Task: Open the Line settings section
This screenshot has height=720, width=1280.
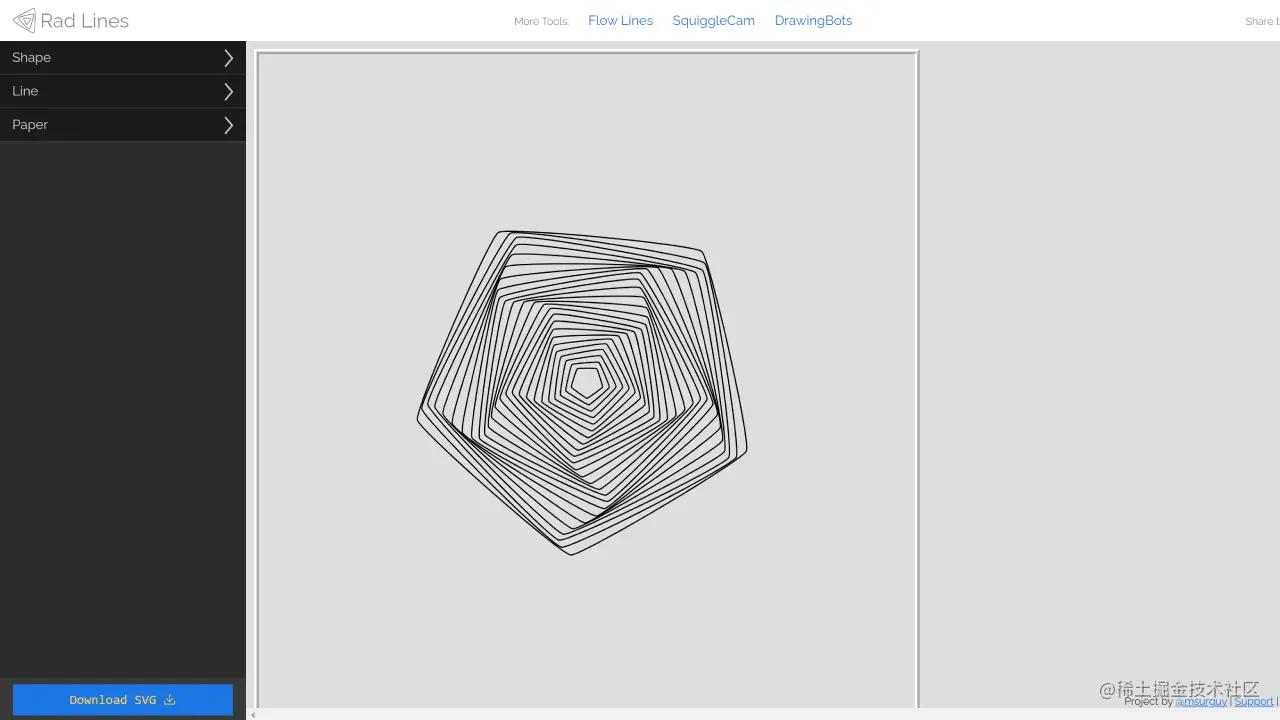Action: pyautogui.click(x=123, y=91)
